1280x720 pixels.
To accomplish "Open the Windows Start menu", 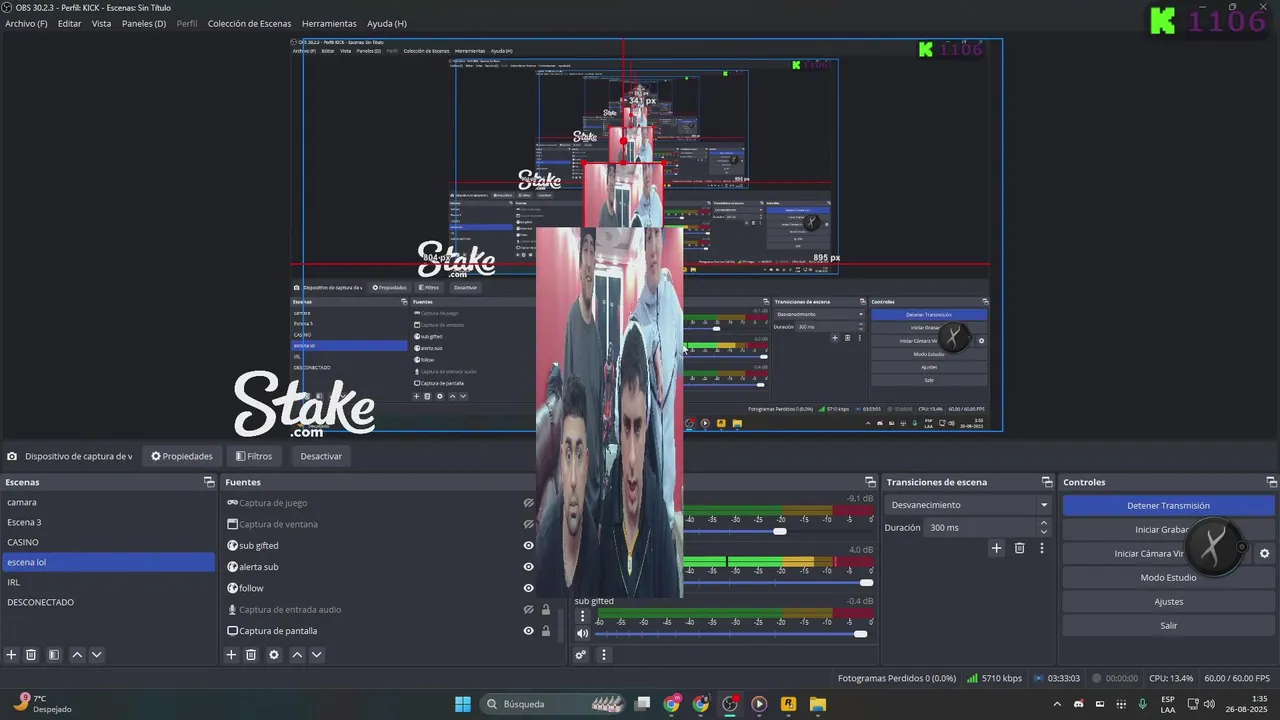I will pos(463,704).
